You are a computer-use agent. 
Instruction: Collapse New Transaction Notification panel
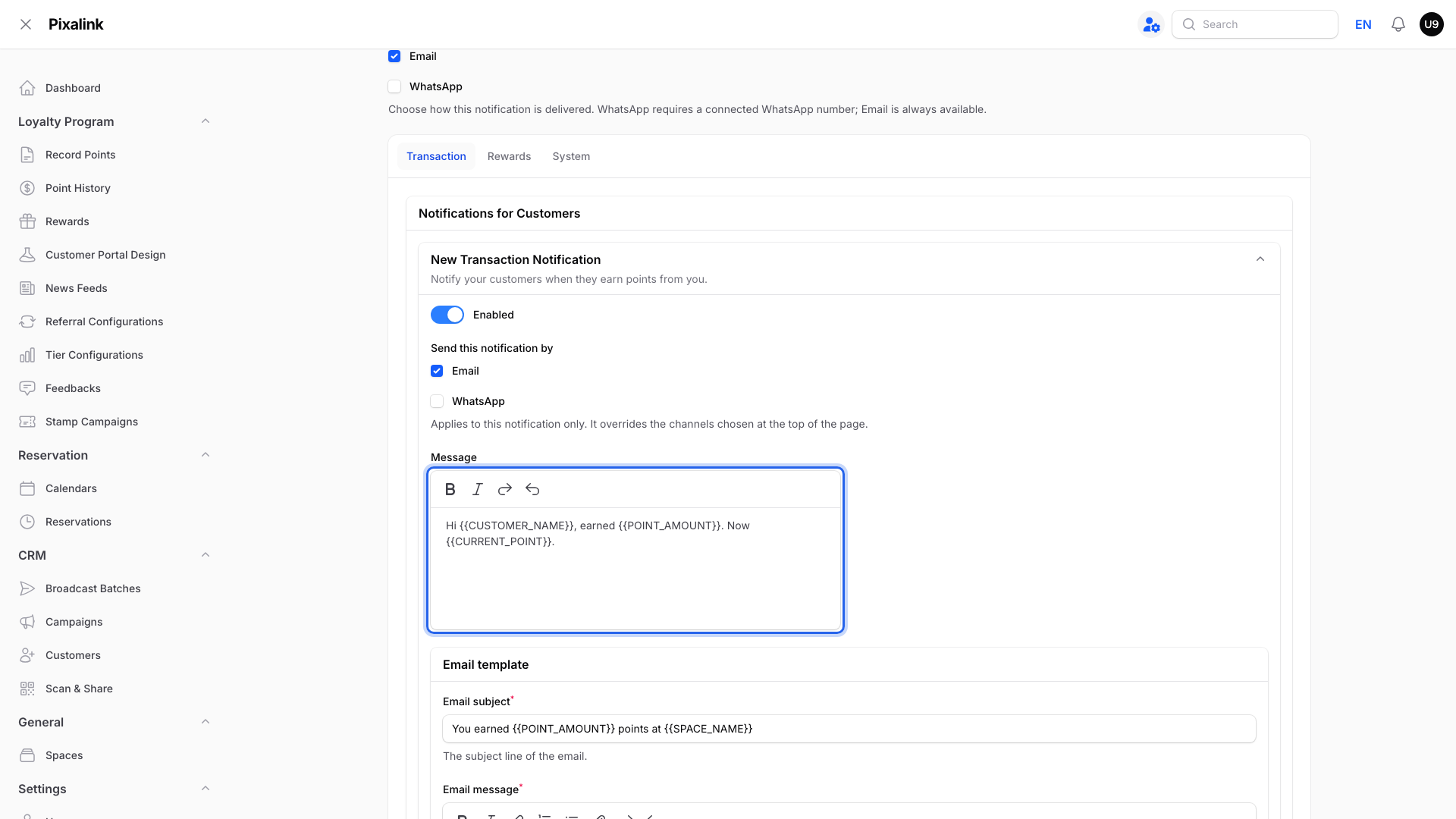click(x=1260, y=259)
